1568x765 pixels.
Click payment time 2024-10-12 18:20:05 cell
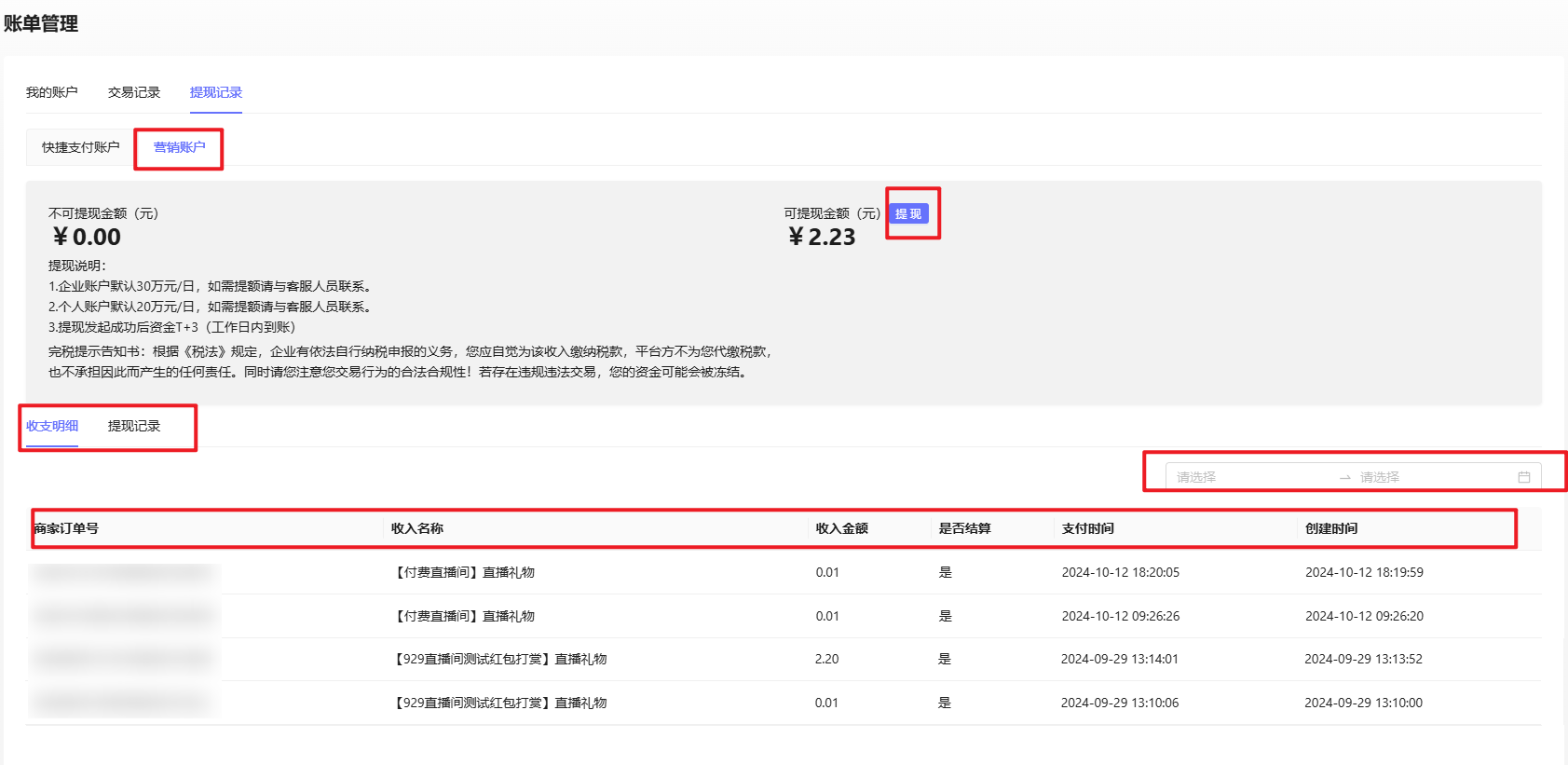tap(1121, 572)
